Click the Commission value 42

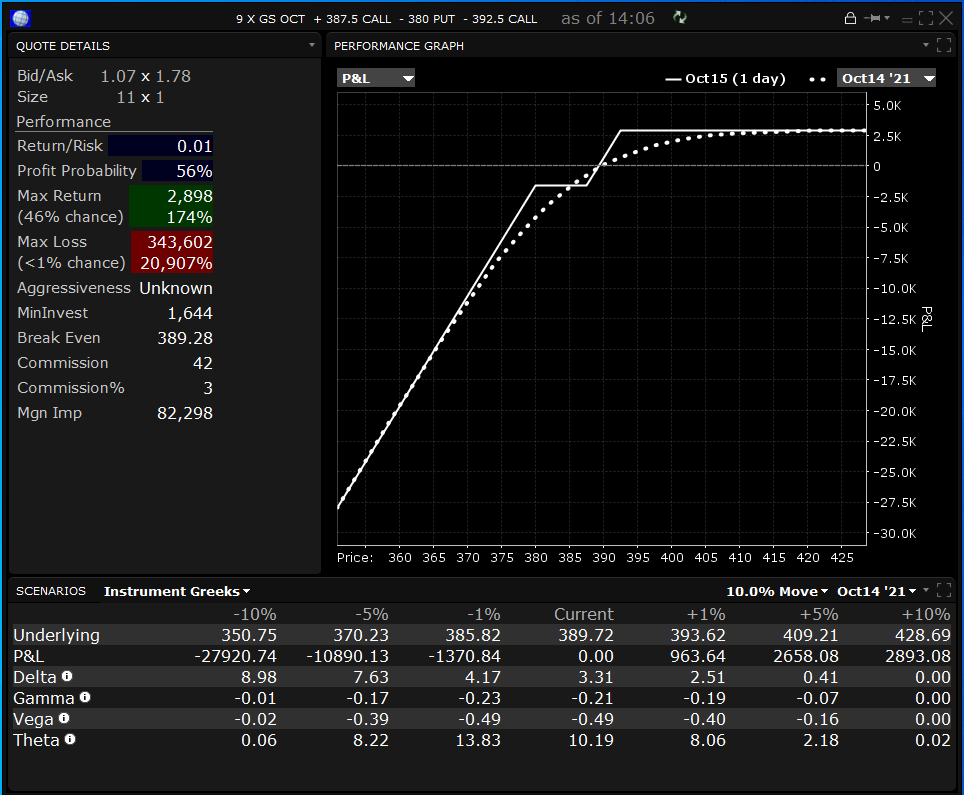click(x=203, y=363)
